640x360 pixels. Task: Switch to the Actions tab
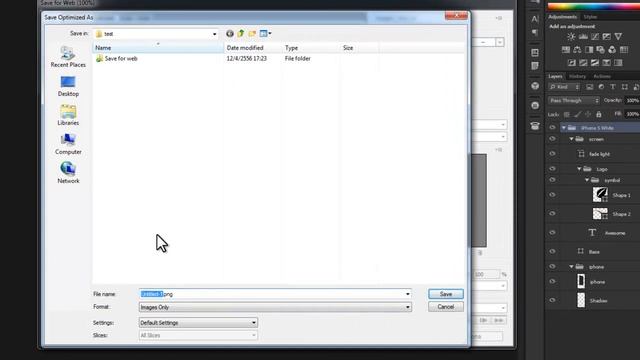click(x=602, y=76)
